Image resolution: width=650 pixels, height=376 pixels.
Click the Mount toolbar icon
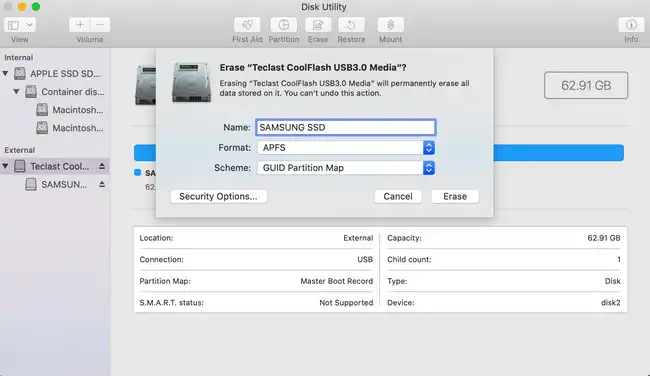[x=390, y=25]
